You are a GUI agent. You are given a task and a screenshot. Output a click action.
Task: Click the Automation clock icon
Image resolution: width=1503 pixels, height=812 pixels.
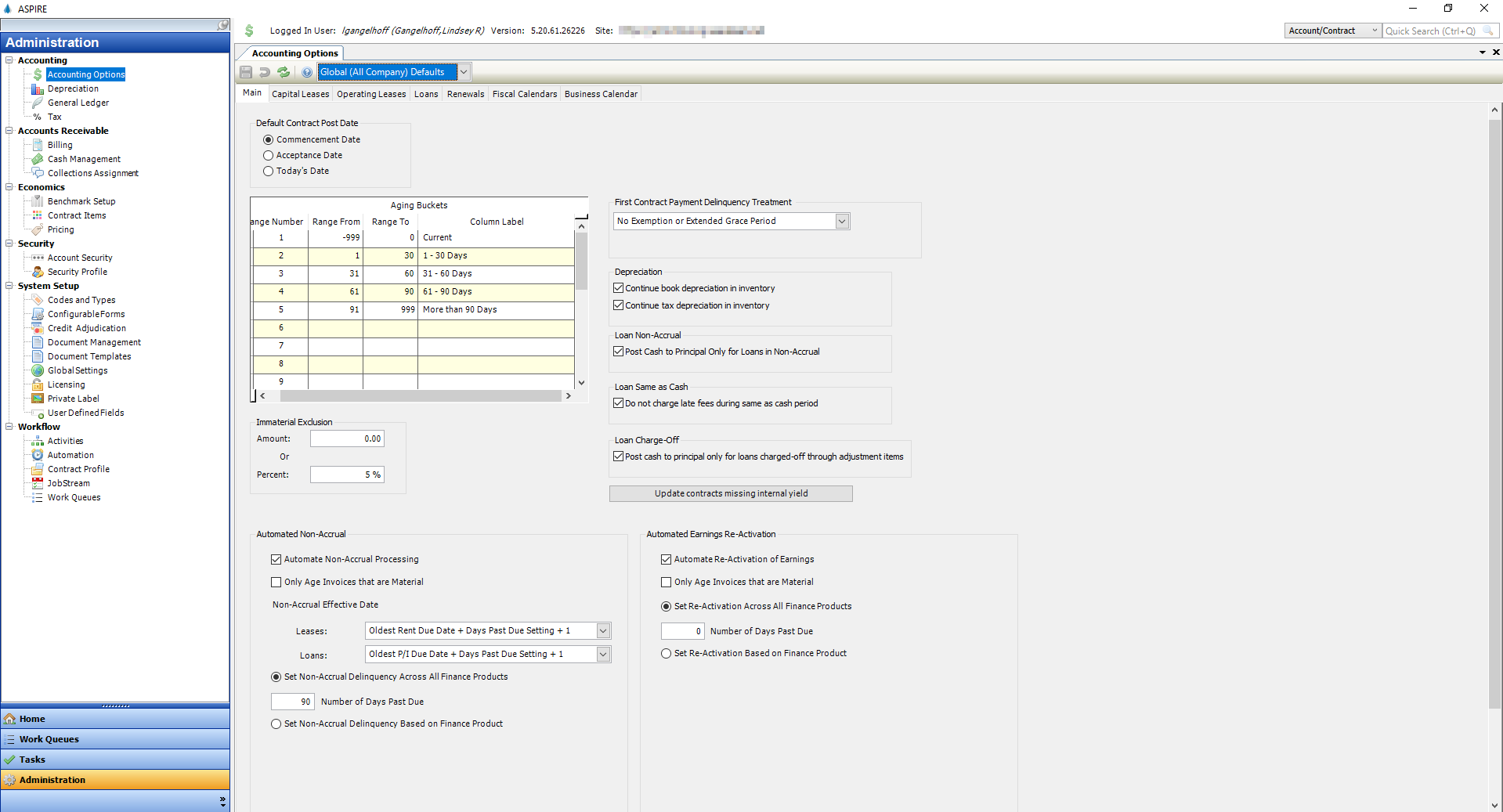38,455
